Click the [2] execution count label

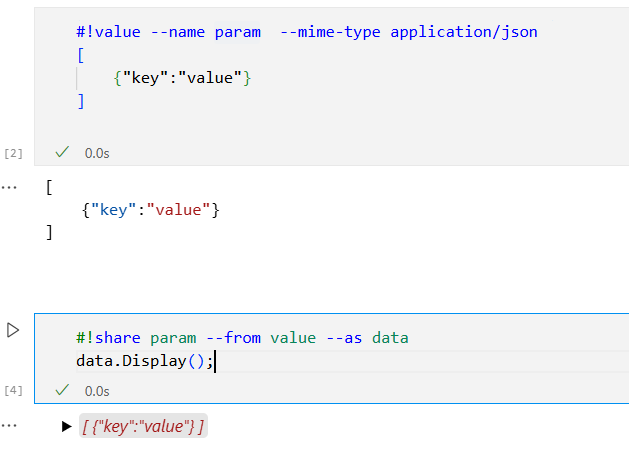13,153
